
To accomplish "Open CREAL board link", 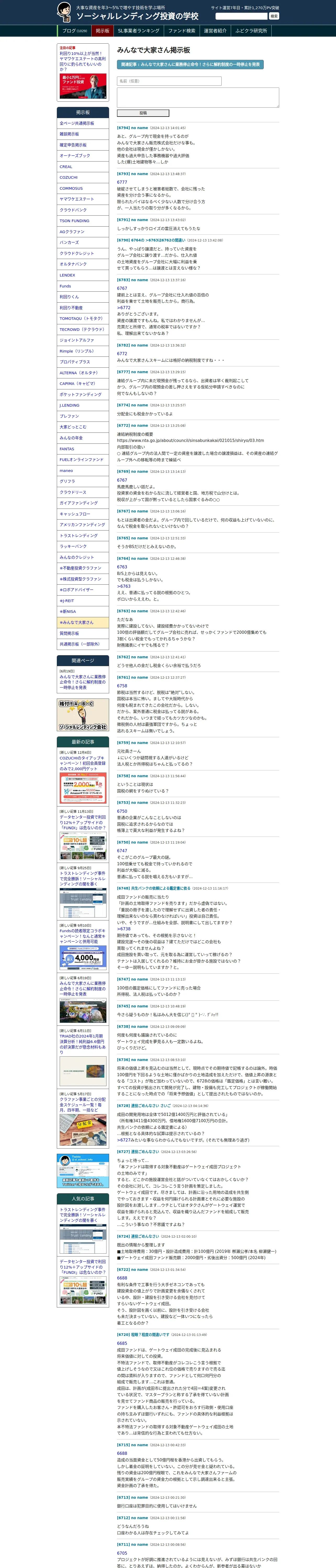I will (x=83, y=167).
